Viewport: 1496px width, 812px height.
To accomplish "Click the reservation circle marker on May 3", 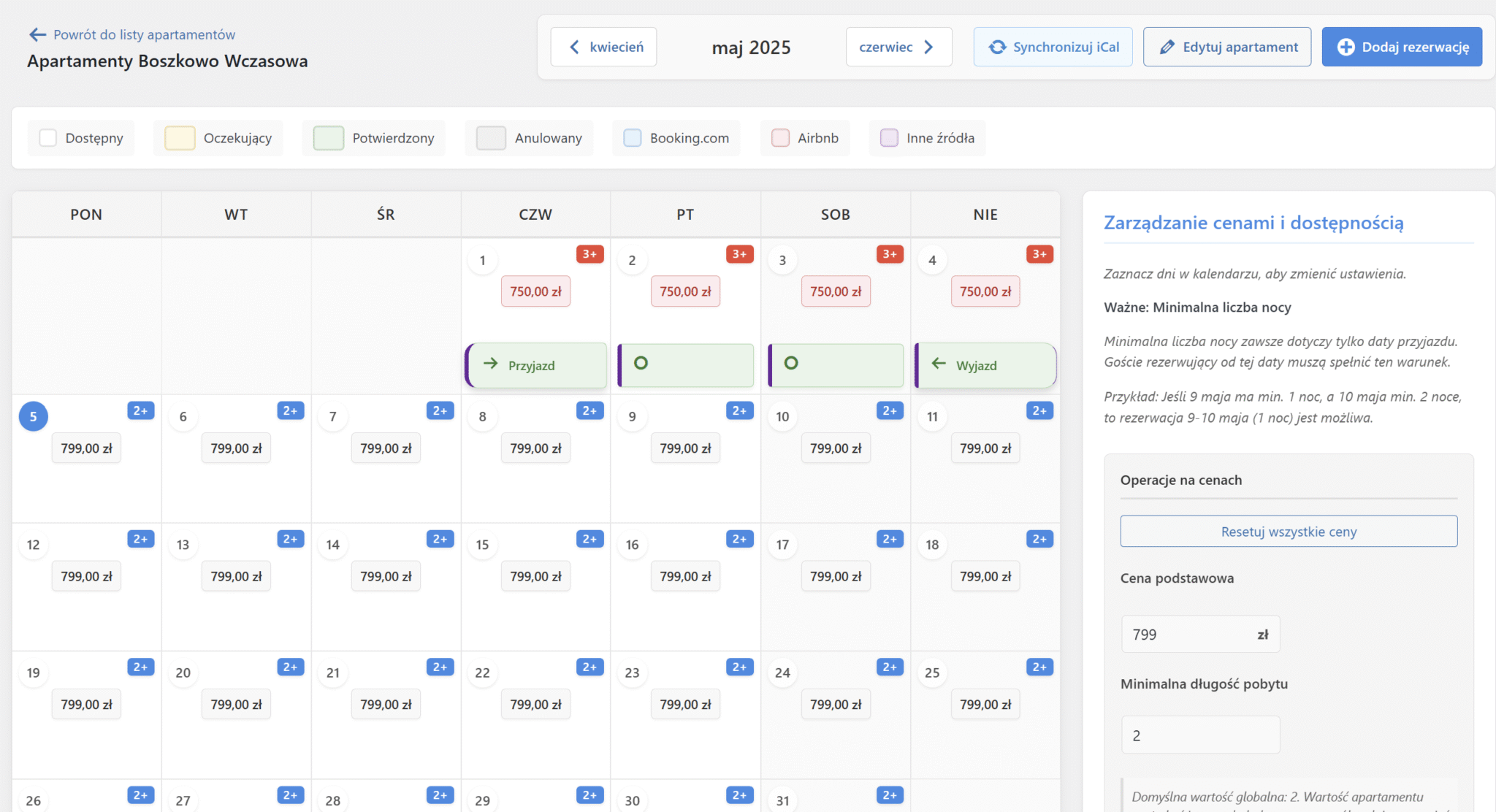I will (791, 363).
